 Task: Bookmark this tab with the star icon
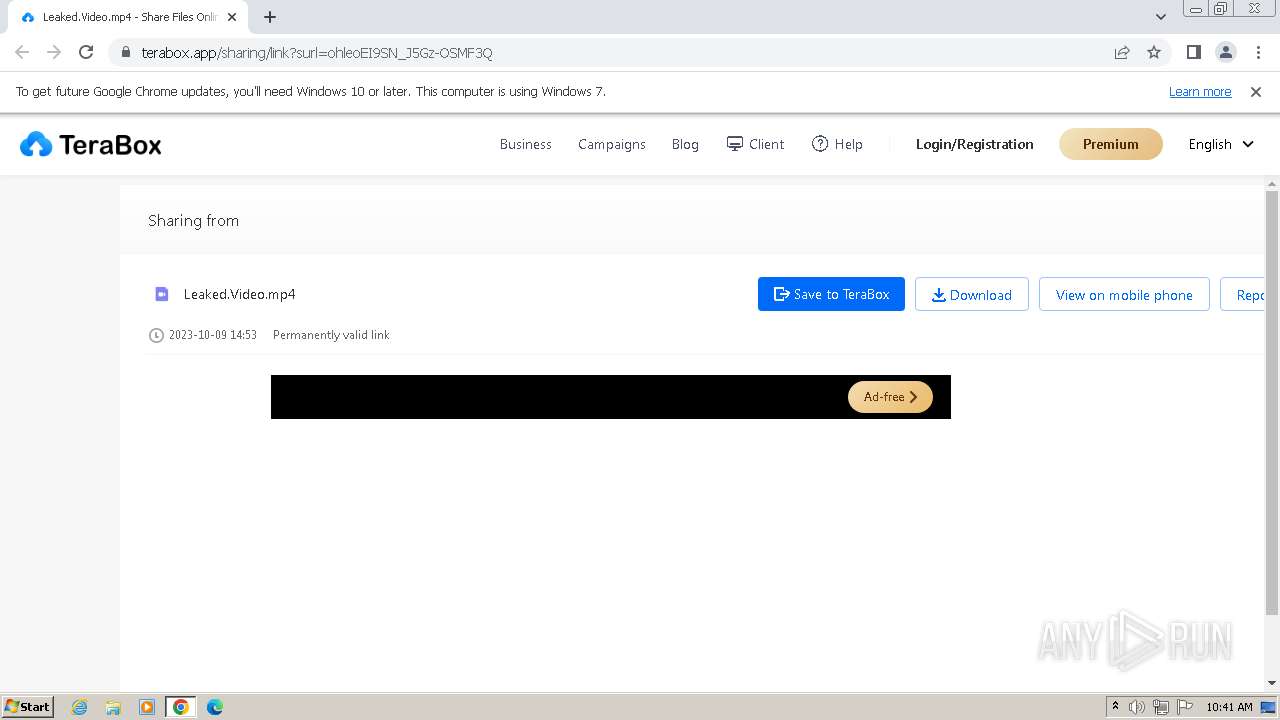coord(1154,52)
